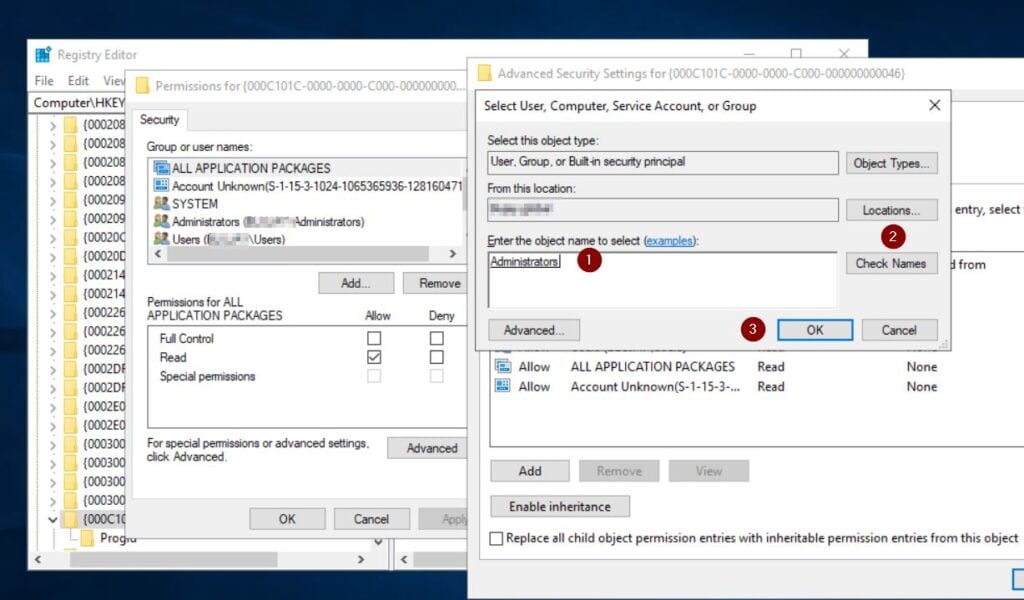
Task: Untick Allow checkbox for Read permission
Action: point(374,357)
